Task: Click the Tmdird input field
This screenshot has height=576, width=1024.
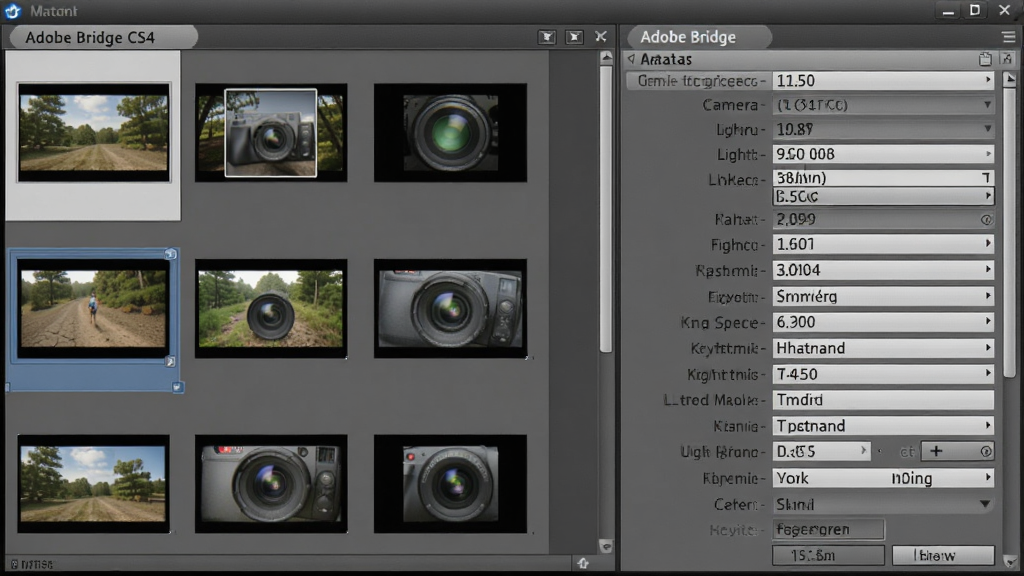Action: click(x=883, y=400)
